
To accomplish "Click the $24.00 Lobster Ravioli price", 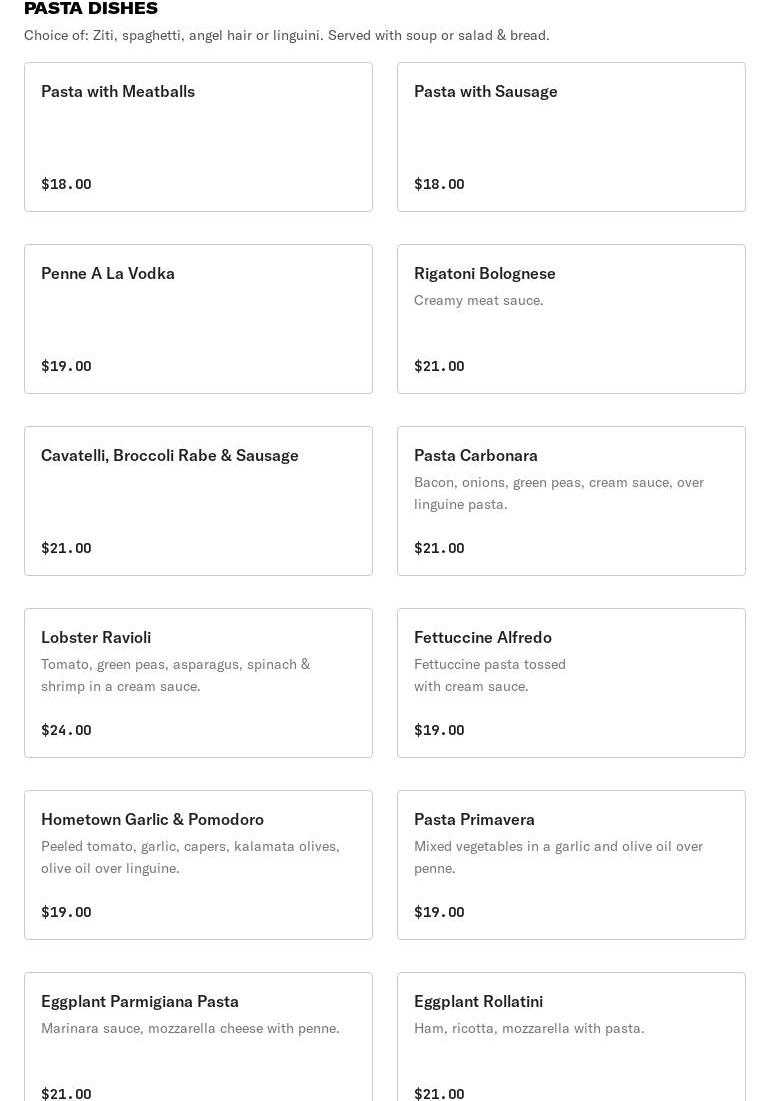I will [x=66, y=730].
